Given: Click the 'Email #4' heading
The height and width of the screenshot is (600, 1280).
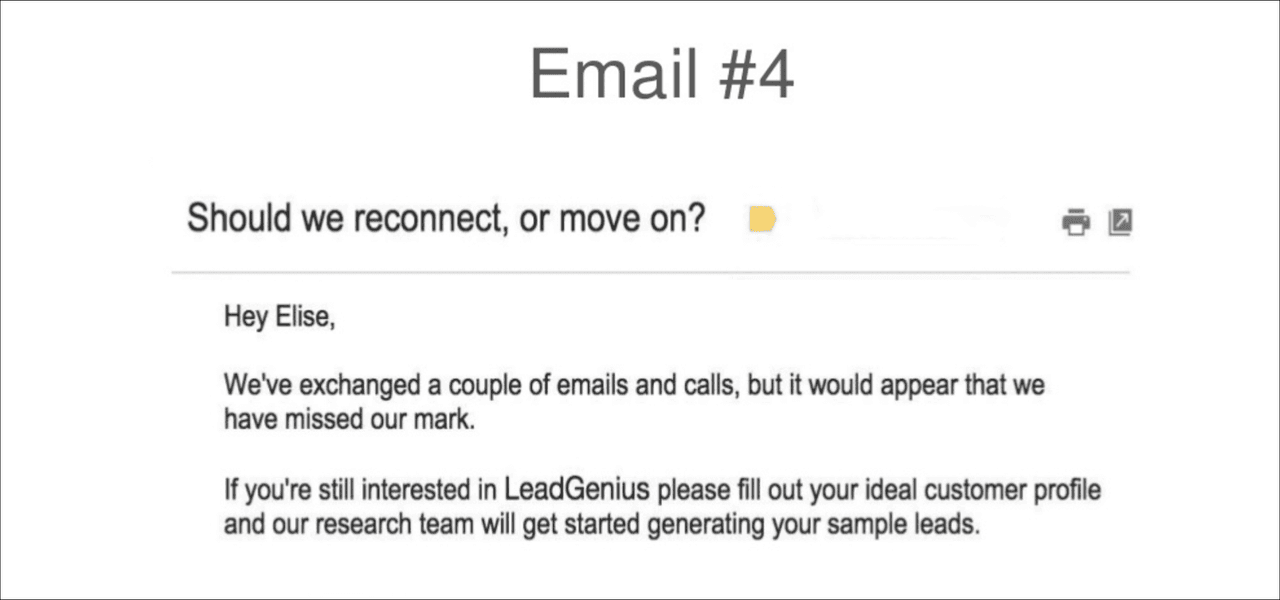Looking at the screenshot, I should (661, 74).
